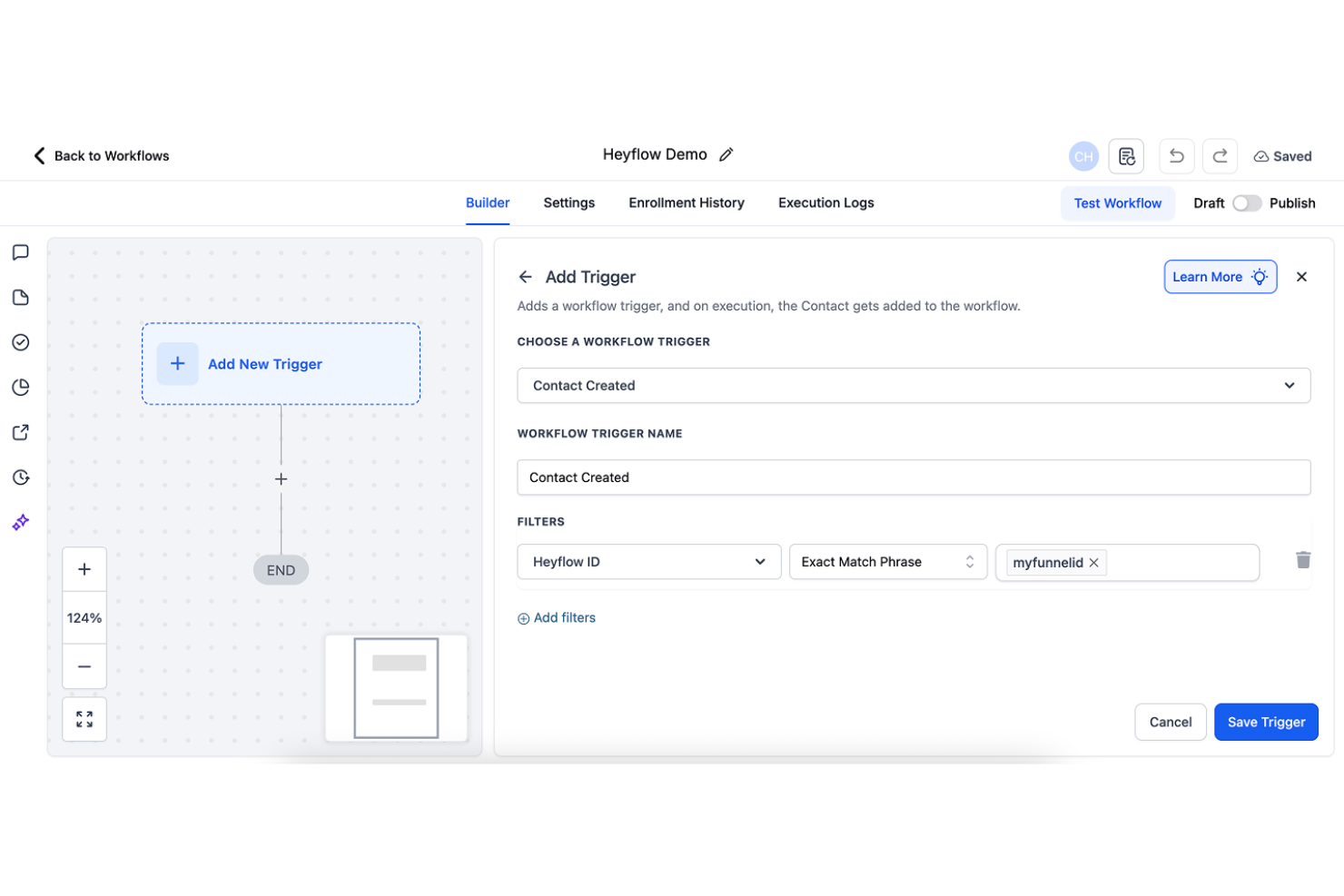1344x896 pixels.
Task: Switch to the Builder tab
Action: (x=488, y=203)
